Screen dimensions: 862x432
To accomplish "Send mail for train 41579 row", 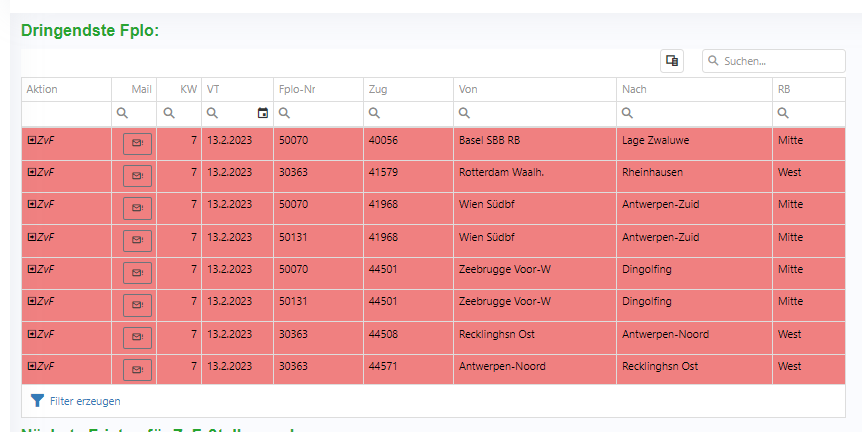I will tap(137, 176).
